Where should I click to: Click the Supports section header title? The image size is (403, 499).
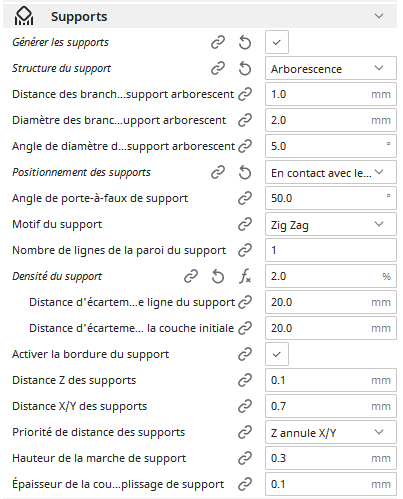click(79, 17)
